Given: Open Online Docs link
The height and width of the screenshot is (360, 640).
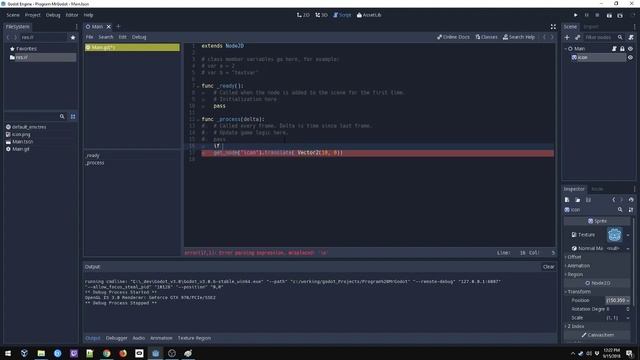Looking at the screenshot, I should pos(453,37).
